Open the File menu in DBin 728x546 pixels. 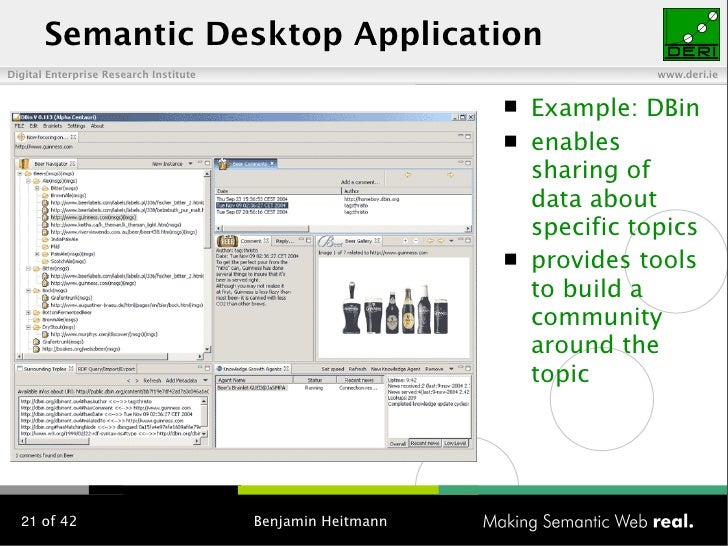[19, 126]
